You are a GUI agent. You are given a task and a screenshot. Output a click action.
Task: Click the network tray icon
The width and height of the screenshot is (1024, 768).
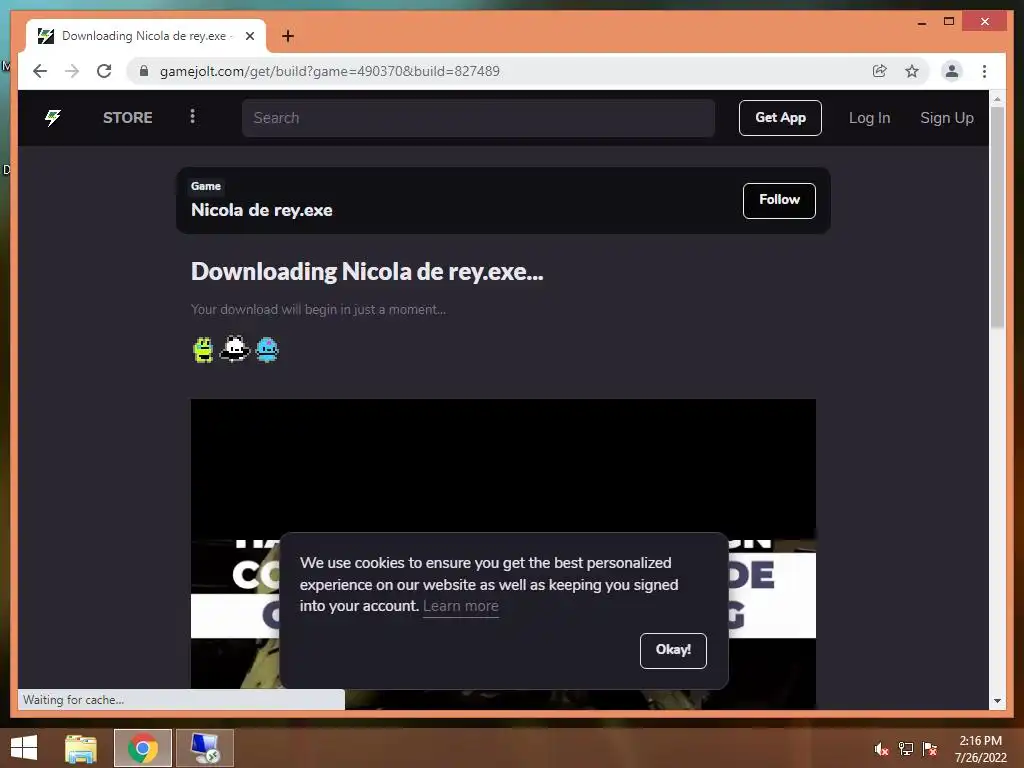tap(906, 749)
